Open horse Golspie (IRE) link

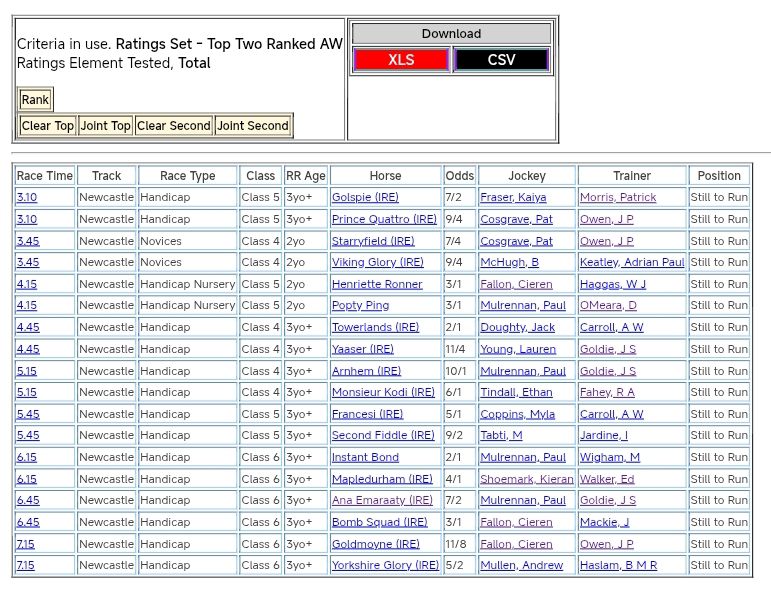pos(365,198)
